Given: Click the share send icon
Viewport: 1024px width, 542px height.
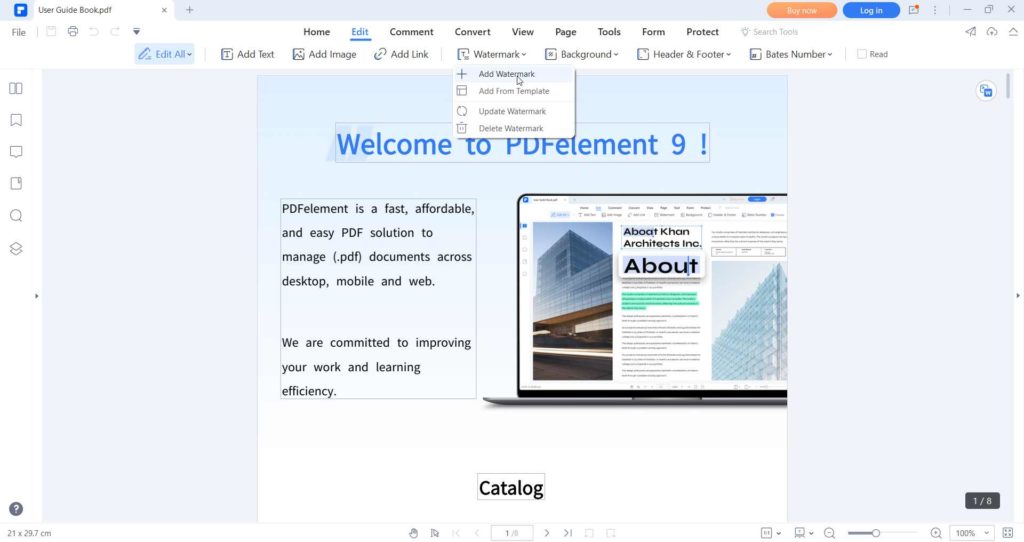Looking at the screenshot, I should [x=970, y=31].
